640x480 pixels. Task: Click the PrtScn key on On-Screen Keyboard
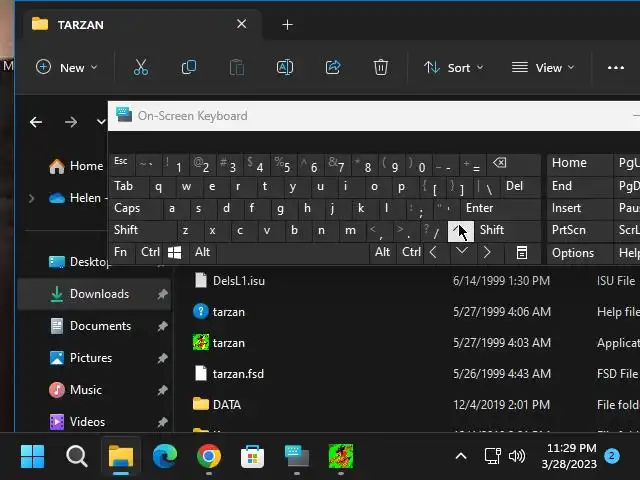point(580,231)
